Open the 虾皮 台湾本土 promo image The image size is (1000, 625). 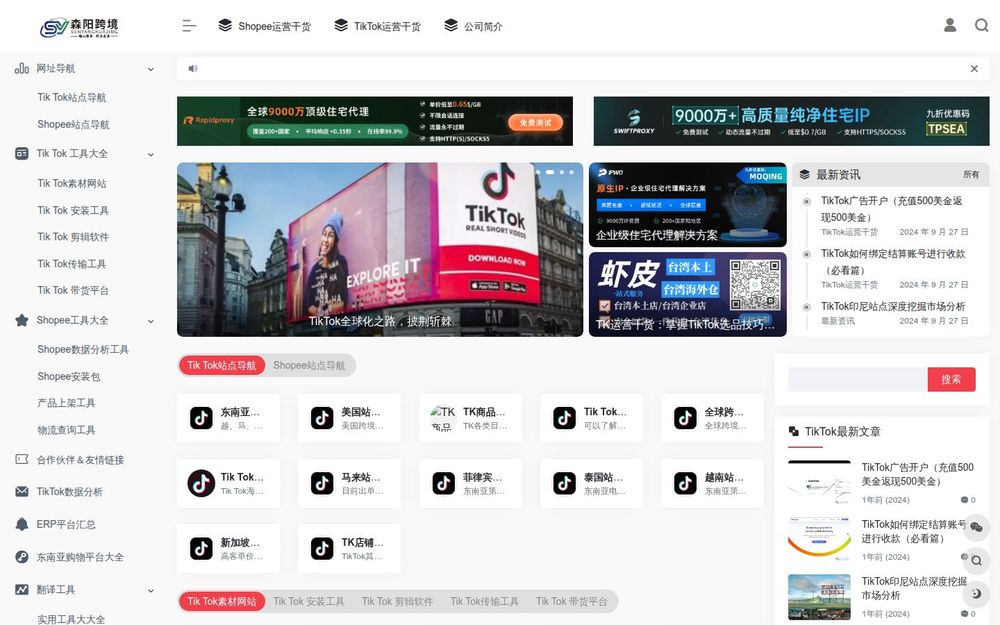pos(688,294)
